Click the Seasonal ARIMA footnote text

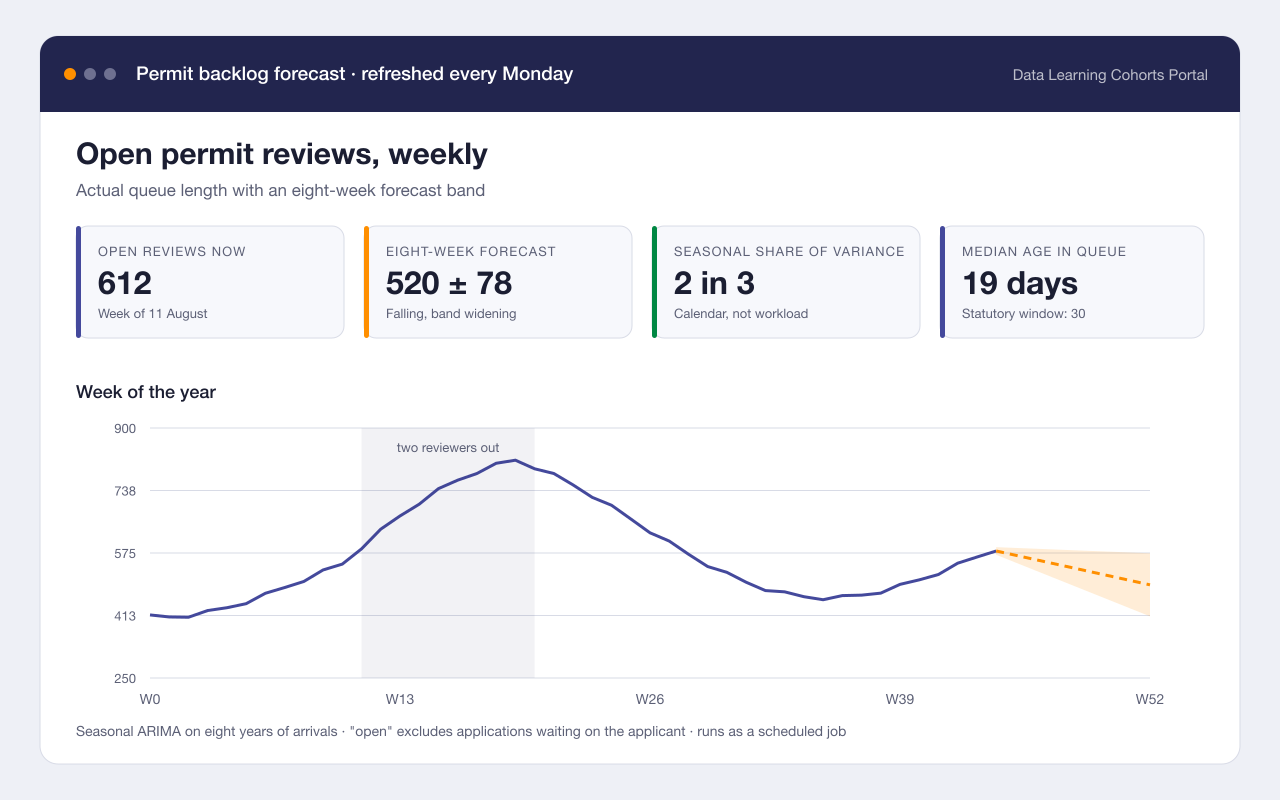(461, 731)
